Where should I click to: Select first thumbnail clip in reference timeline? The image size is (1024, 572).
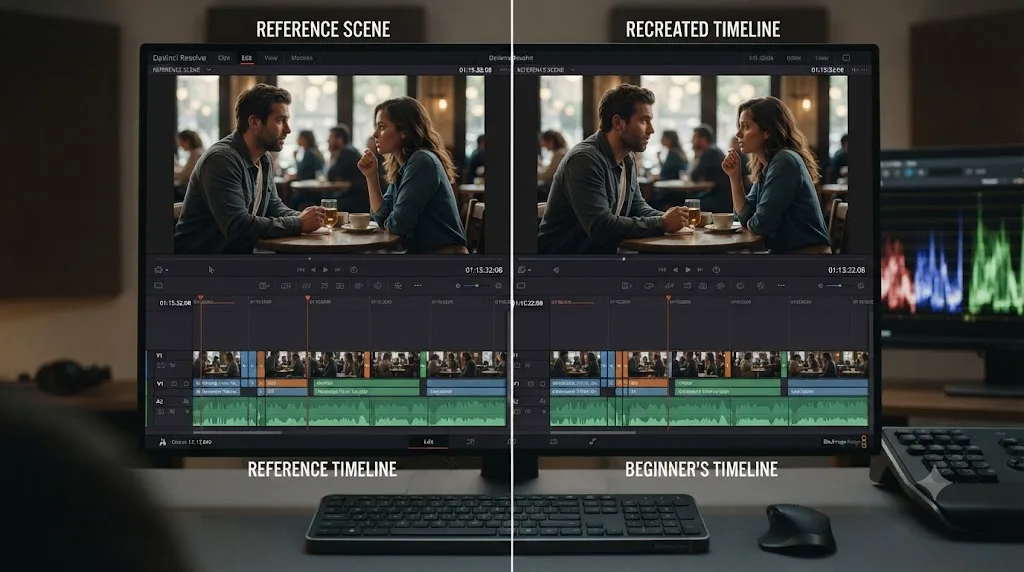tap(216, 364)
